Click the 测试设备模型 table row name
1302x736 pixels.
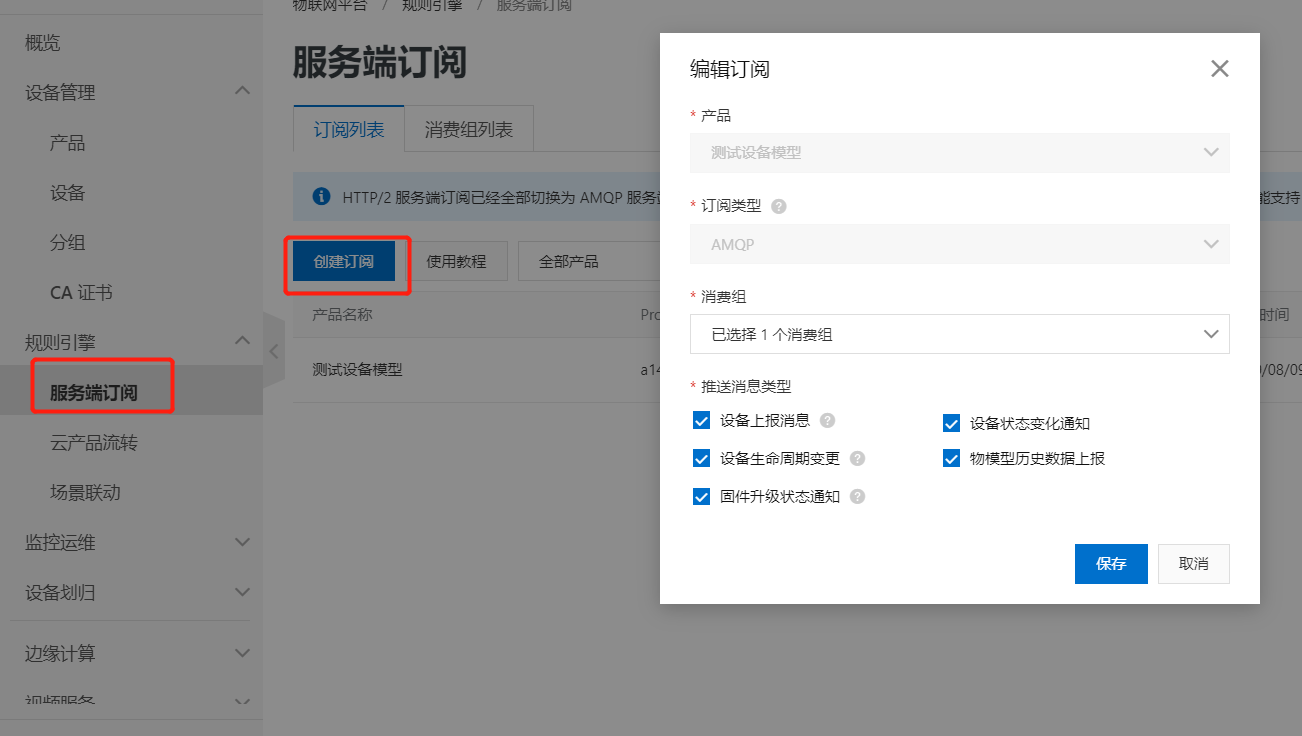[x=357, y=369]
